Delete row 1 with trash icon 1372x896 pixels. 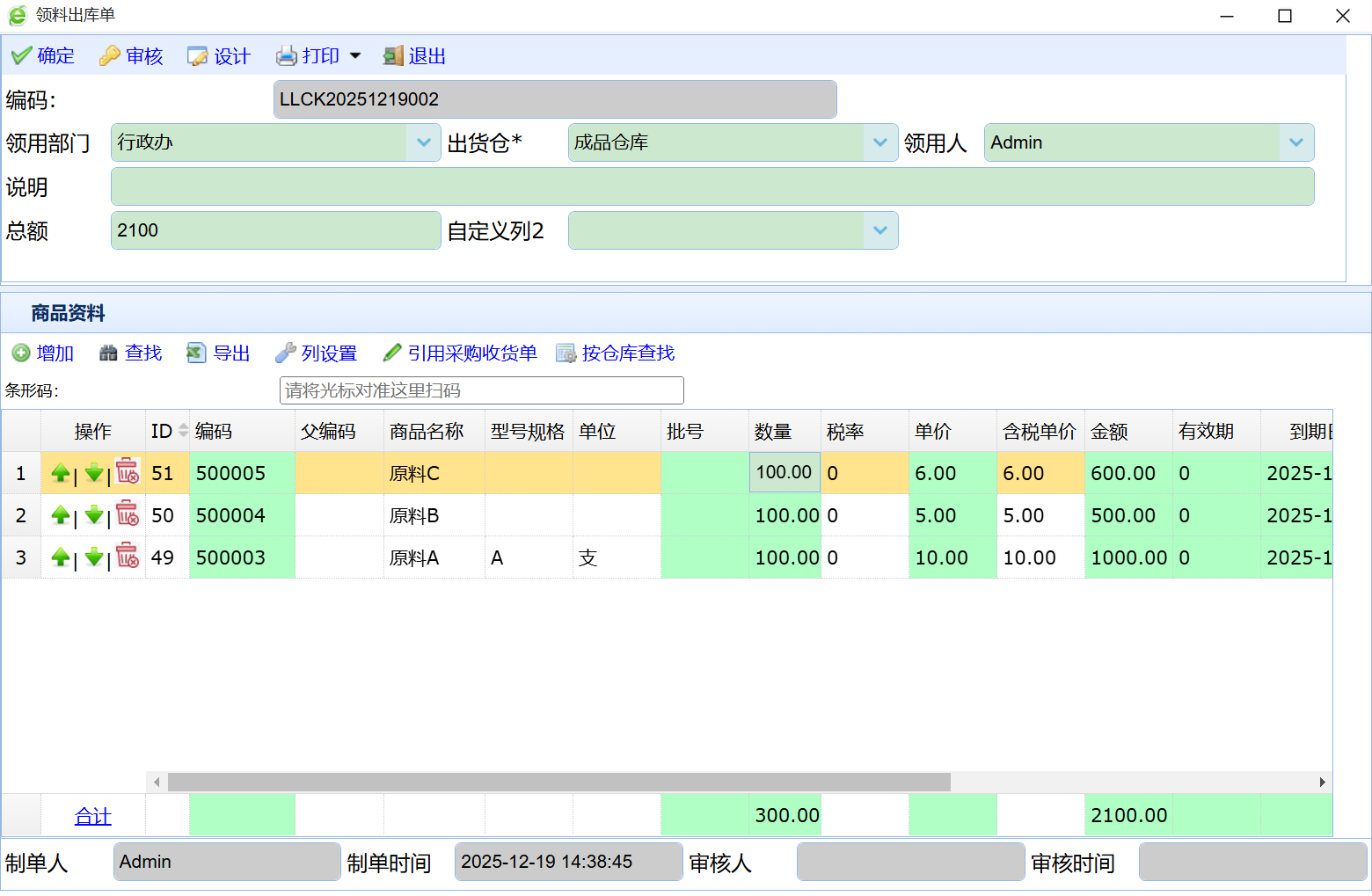128,472
